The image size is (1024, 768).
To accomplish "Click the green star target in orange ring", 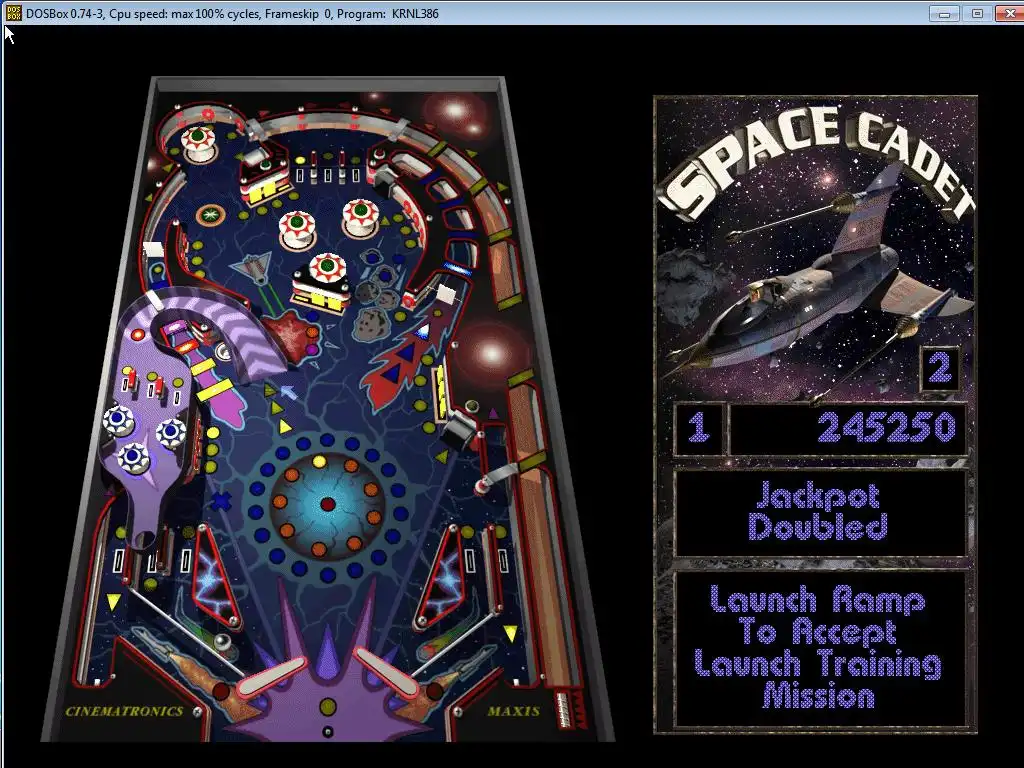I will tap(210, 214).
